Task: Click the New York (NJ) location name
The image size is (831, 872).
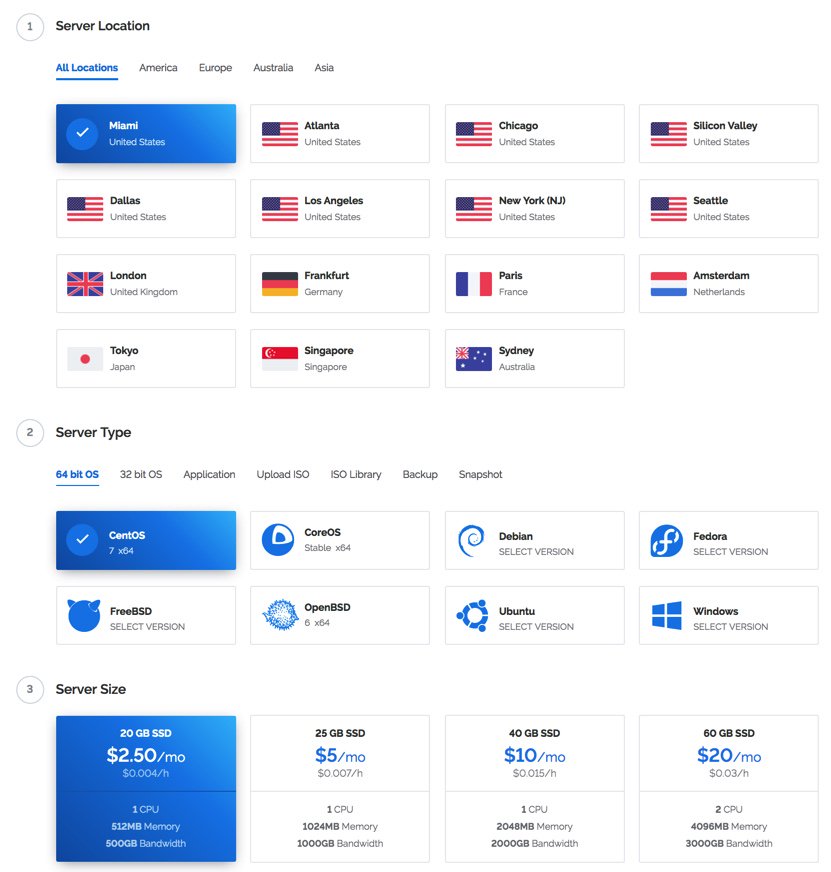Action: 532,201
